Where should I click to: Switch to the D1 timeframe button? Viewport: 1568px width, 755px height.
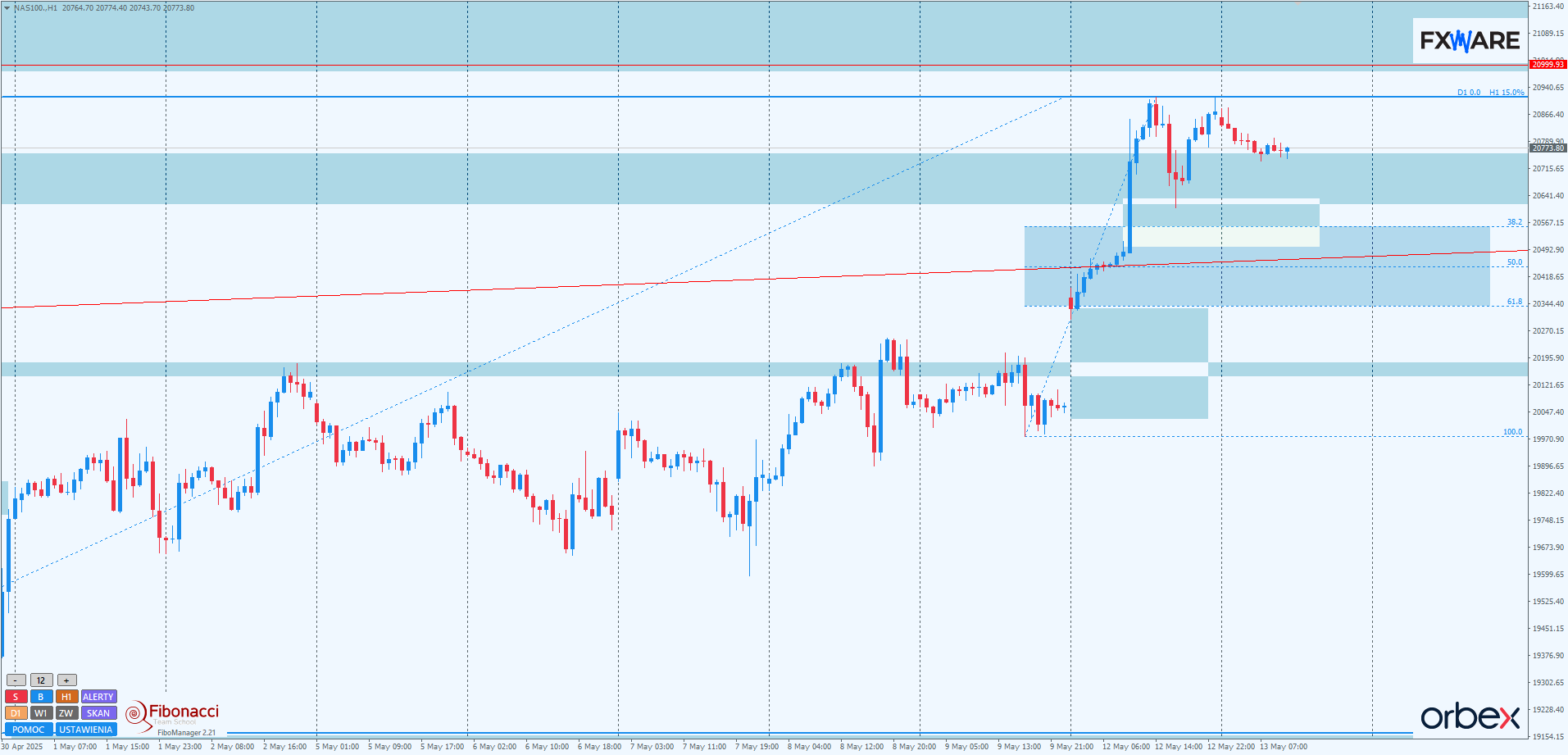click(x=16, y=713)
